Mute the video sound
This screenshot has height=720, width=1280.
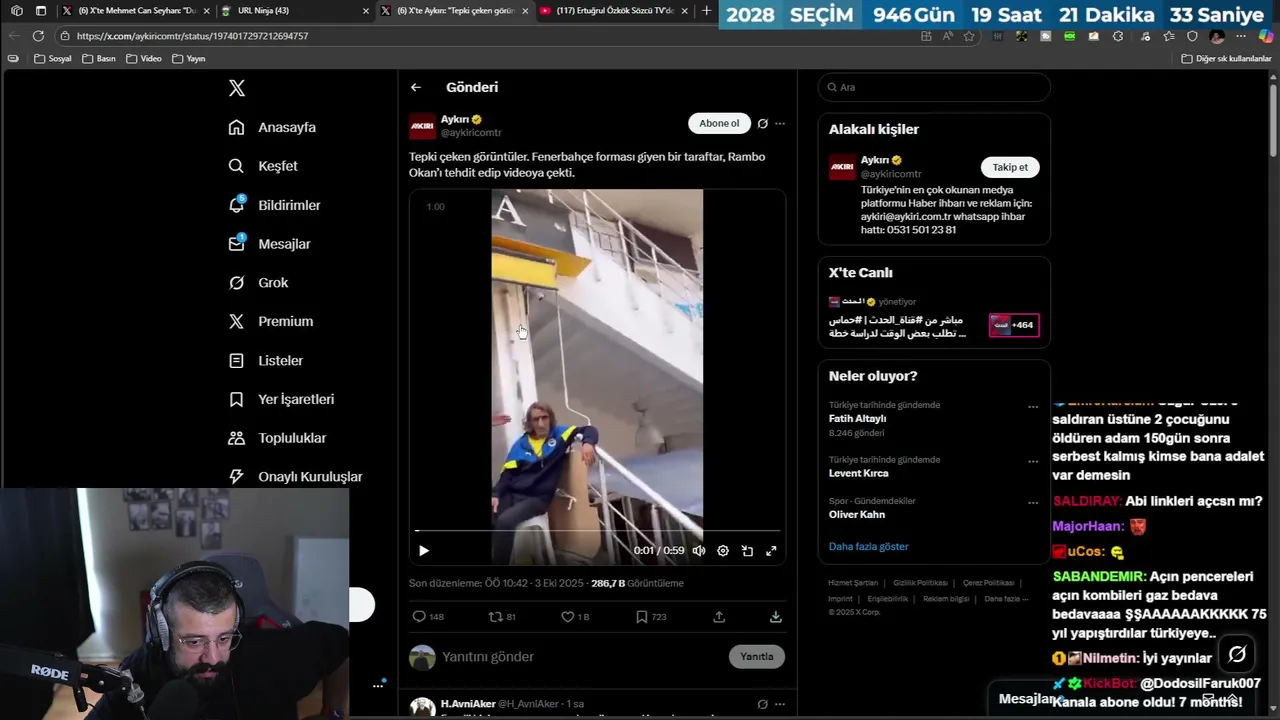(699, 551)
